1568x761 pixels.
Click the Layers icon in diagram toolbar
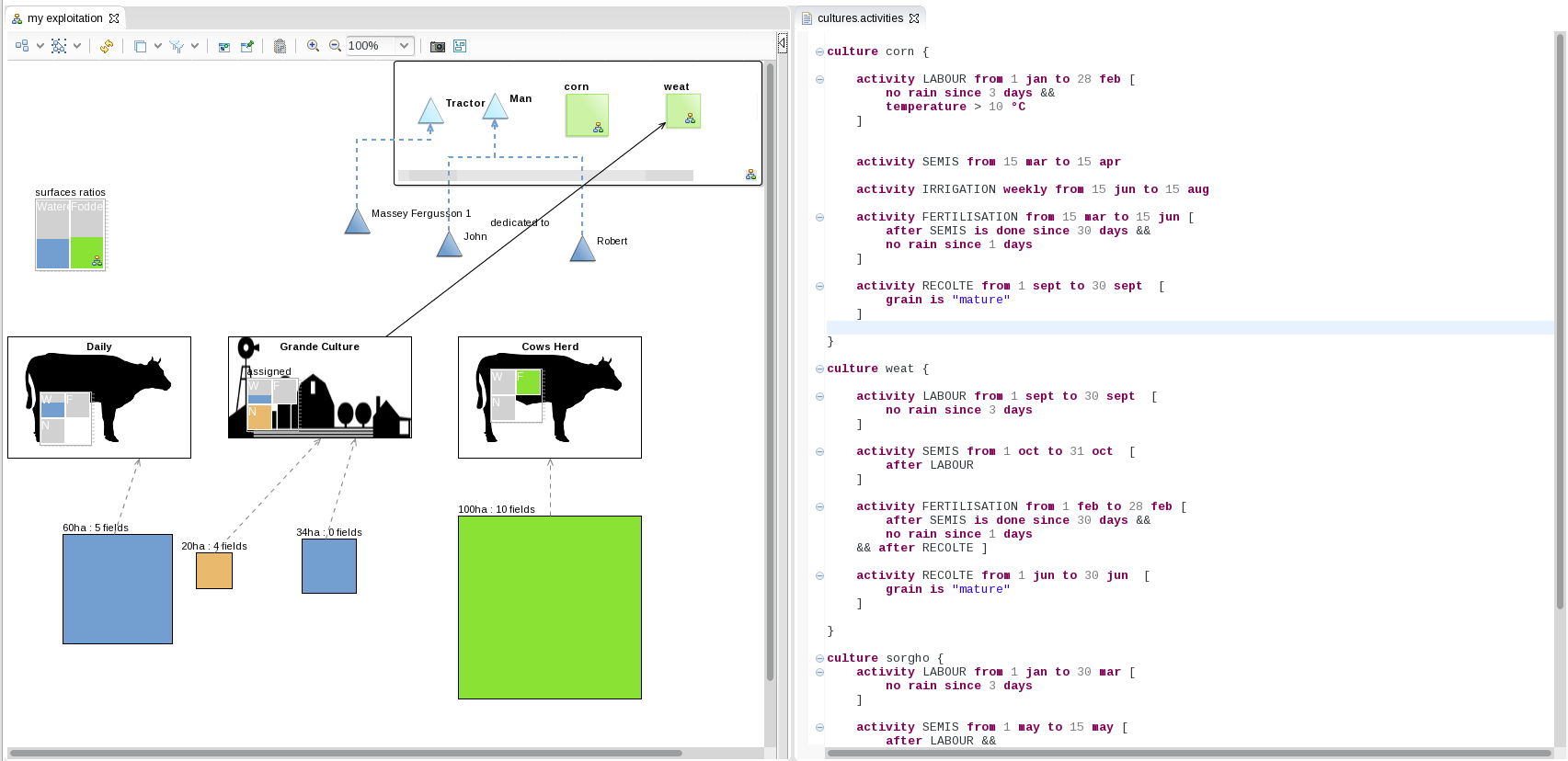(140, 46)
